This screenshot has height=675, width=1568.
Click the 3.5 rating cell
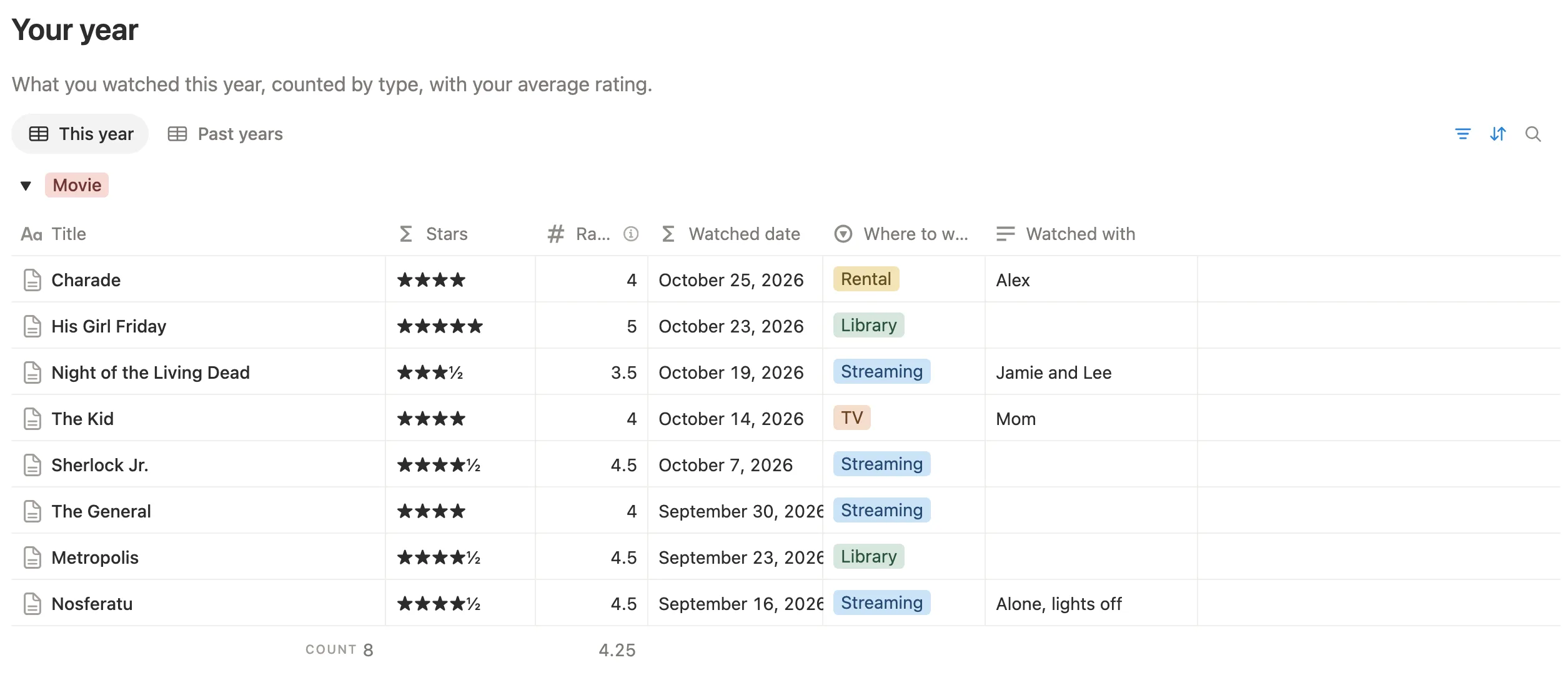pos(592,372)
